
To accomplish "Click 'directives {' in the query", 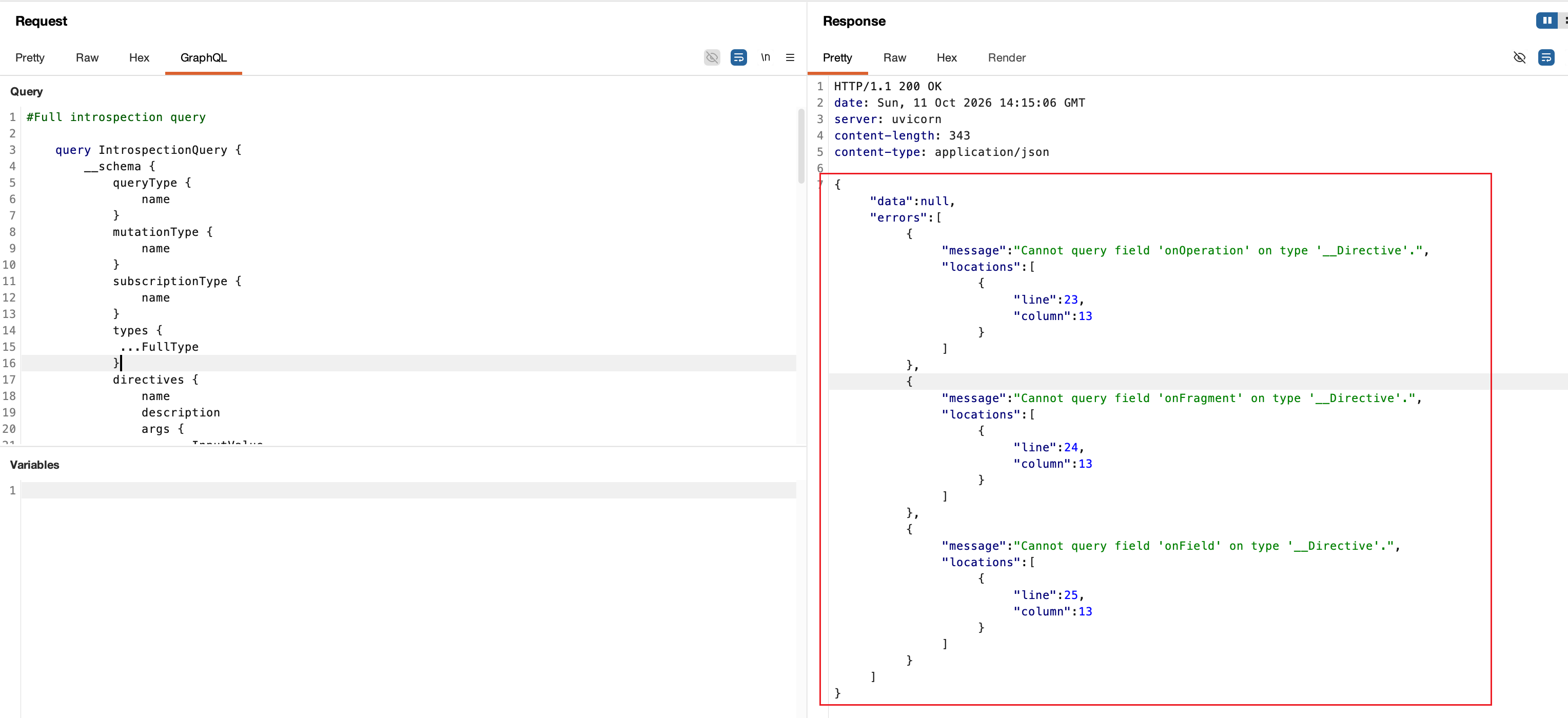I will pos(155,380).
